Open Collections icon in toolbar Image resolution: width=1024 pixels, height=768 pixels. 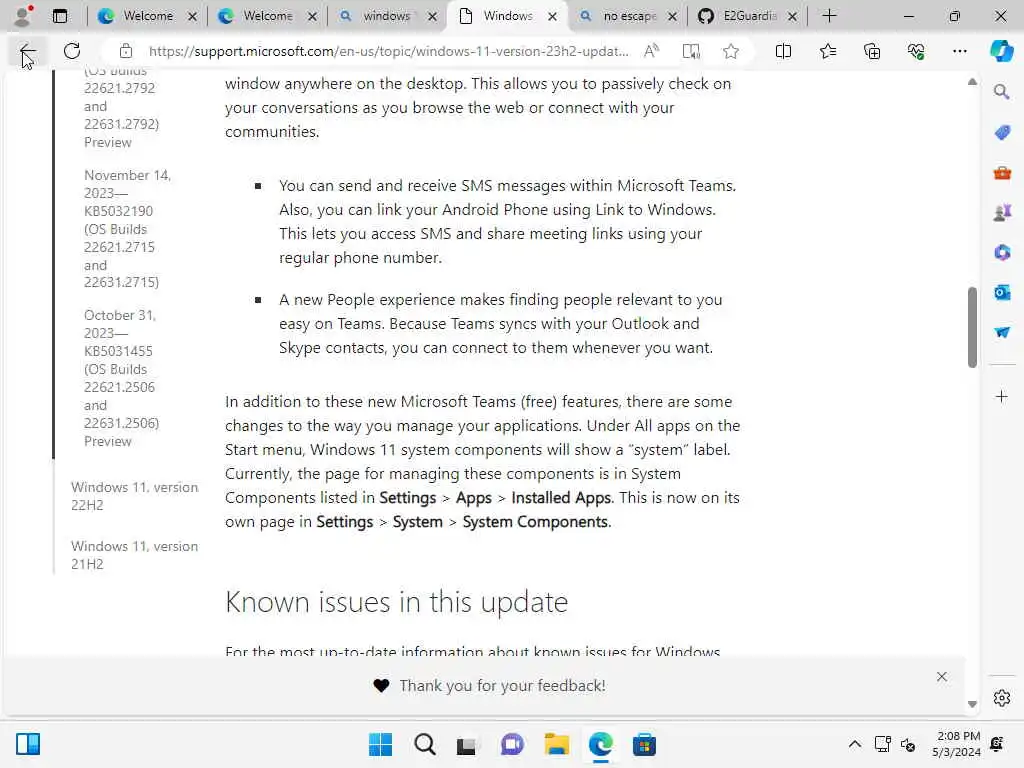(x=872, y=51)
